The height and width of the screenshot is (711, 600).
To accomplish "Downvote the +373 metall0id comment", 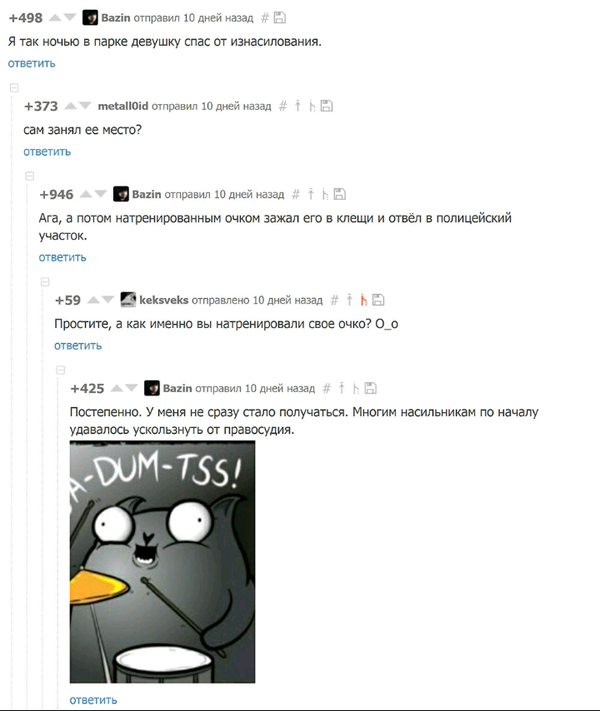I will 85,106.
